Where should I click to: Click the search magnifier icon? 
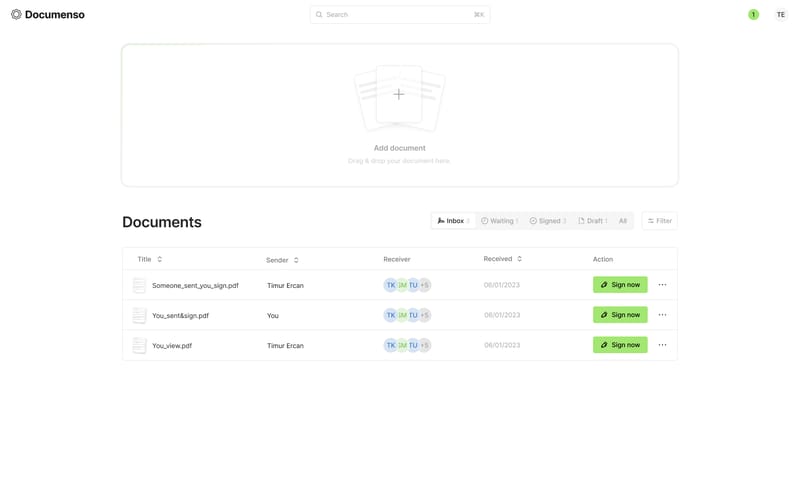coord(319,15)
